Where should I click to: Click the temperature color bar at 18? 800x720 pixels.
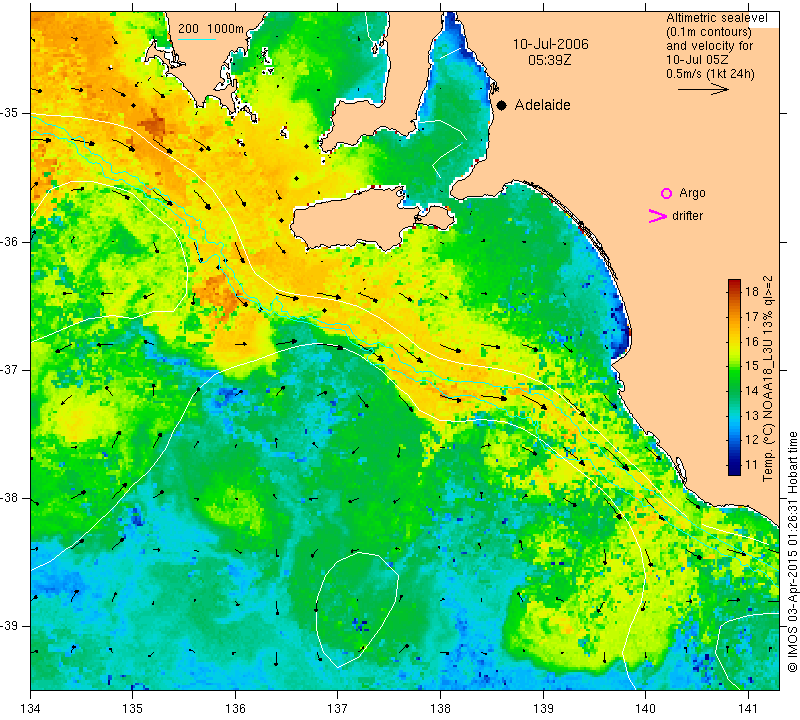(x=734, y=291)
